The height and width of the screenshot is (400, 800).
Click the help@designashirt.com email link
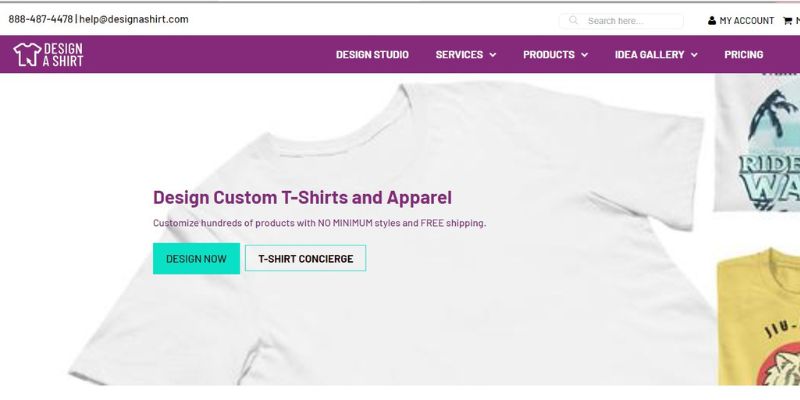pyautogui.click(x=134, y=19)
